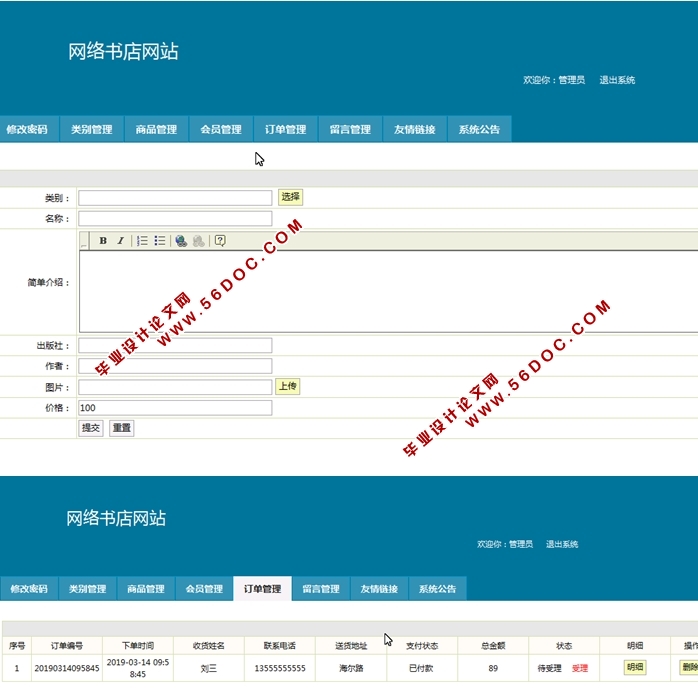Open 修改密码 in the lower navigation bar

coord(29,589)
